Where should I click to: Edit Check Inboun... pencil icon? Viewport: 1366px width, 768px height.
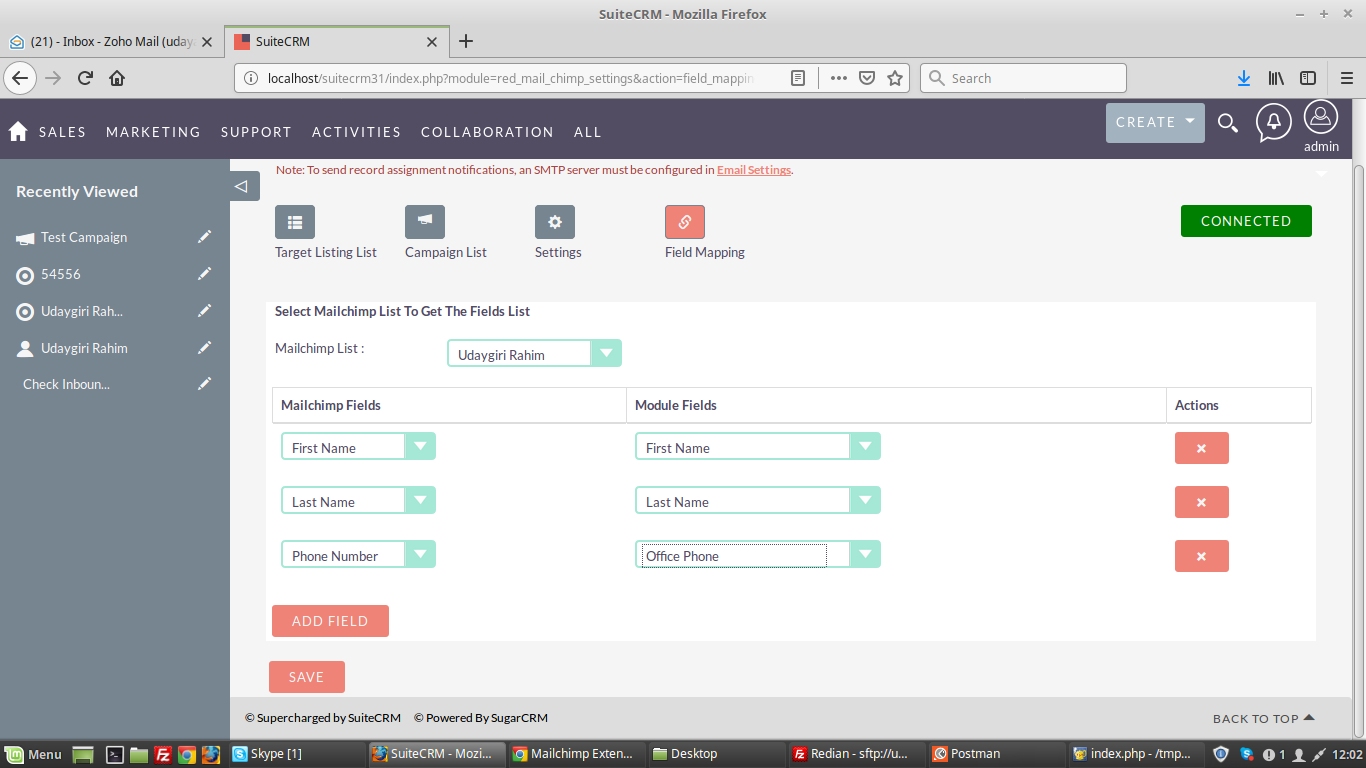[205, 384]
